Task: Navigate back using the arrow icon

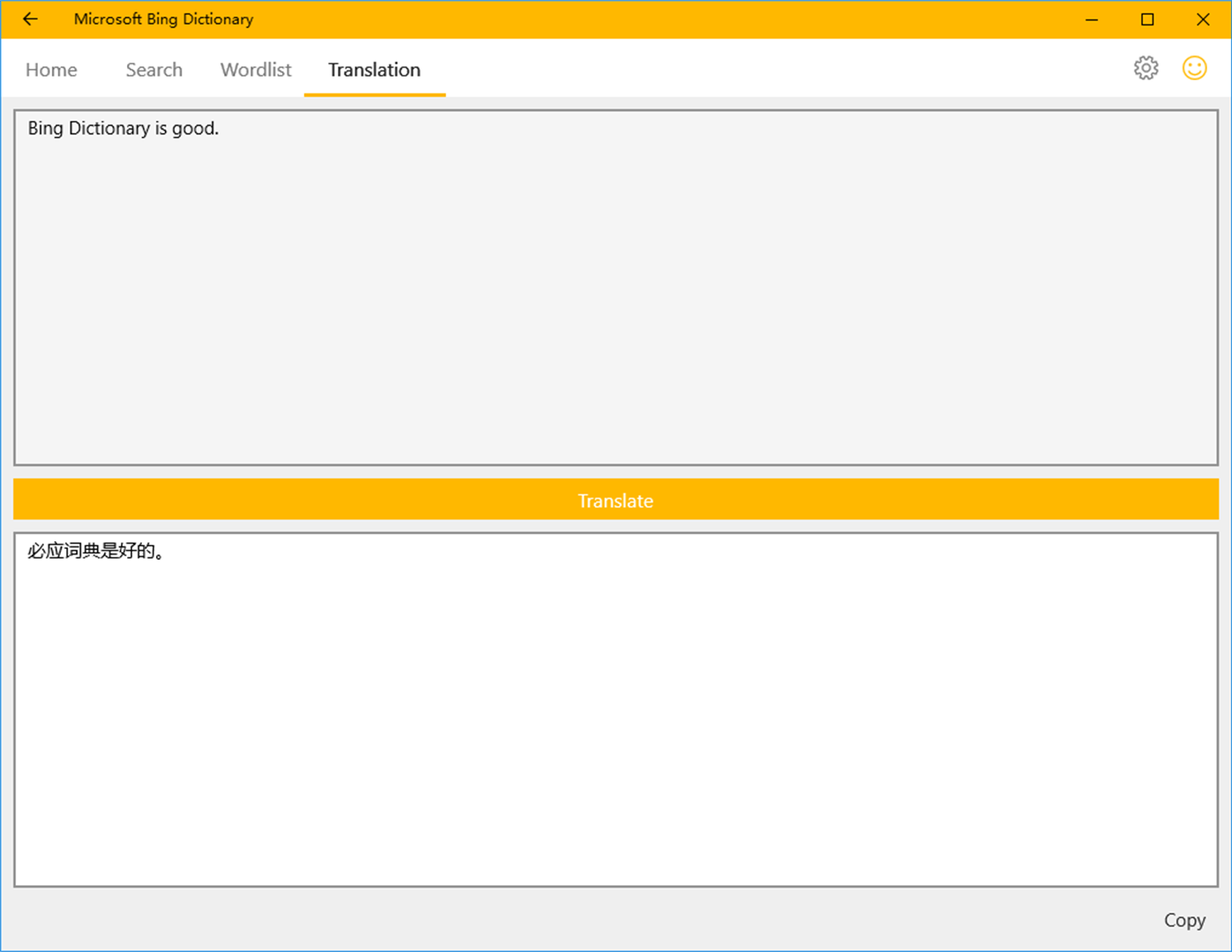Action: (29, 19)
